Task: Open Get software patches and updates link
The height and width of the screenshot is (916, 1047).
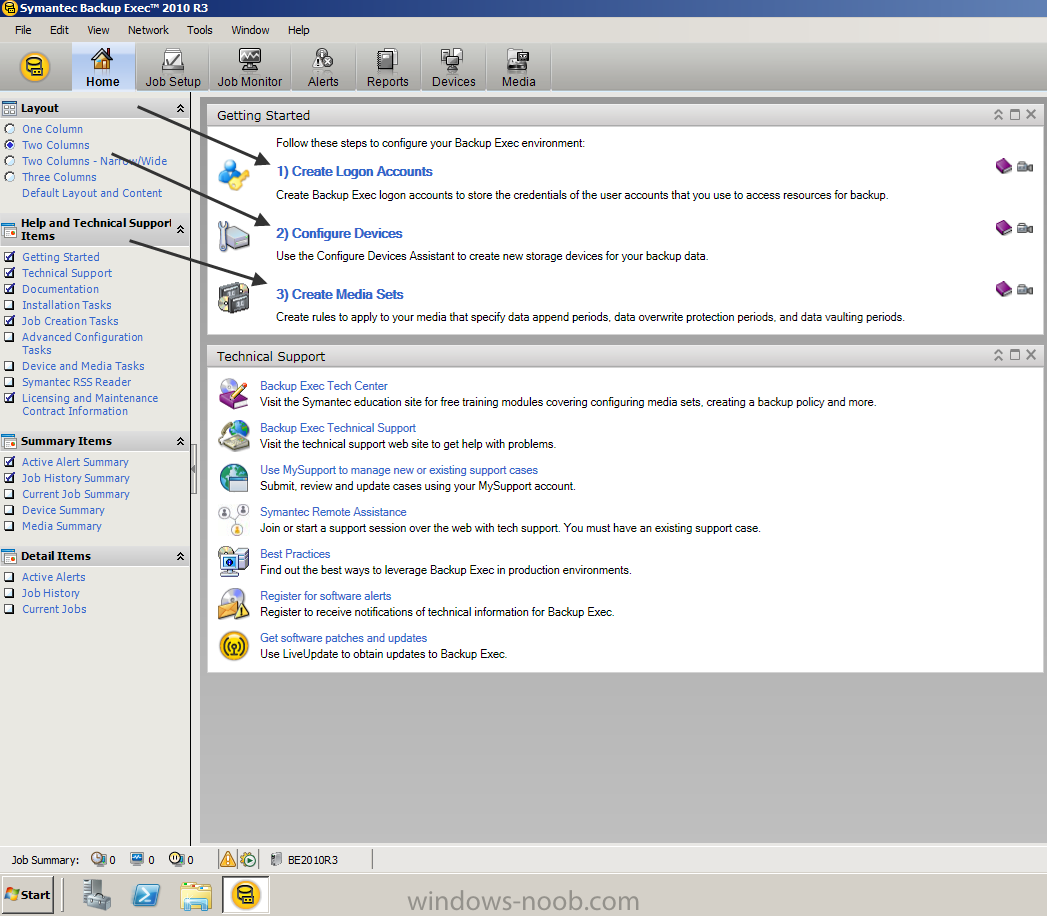Action: click(x=343, y=638)
